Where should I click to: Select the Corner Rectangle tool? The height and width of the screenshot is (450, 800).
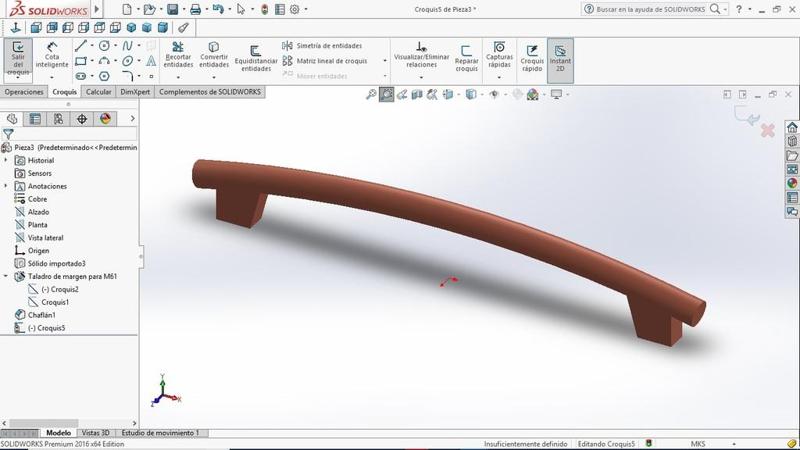click(x=81, y=61)
